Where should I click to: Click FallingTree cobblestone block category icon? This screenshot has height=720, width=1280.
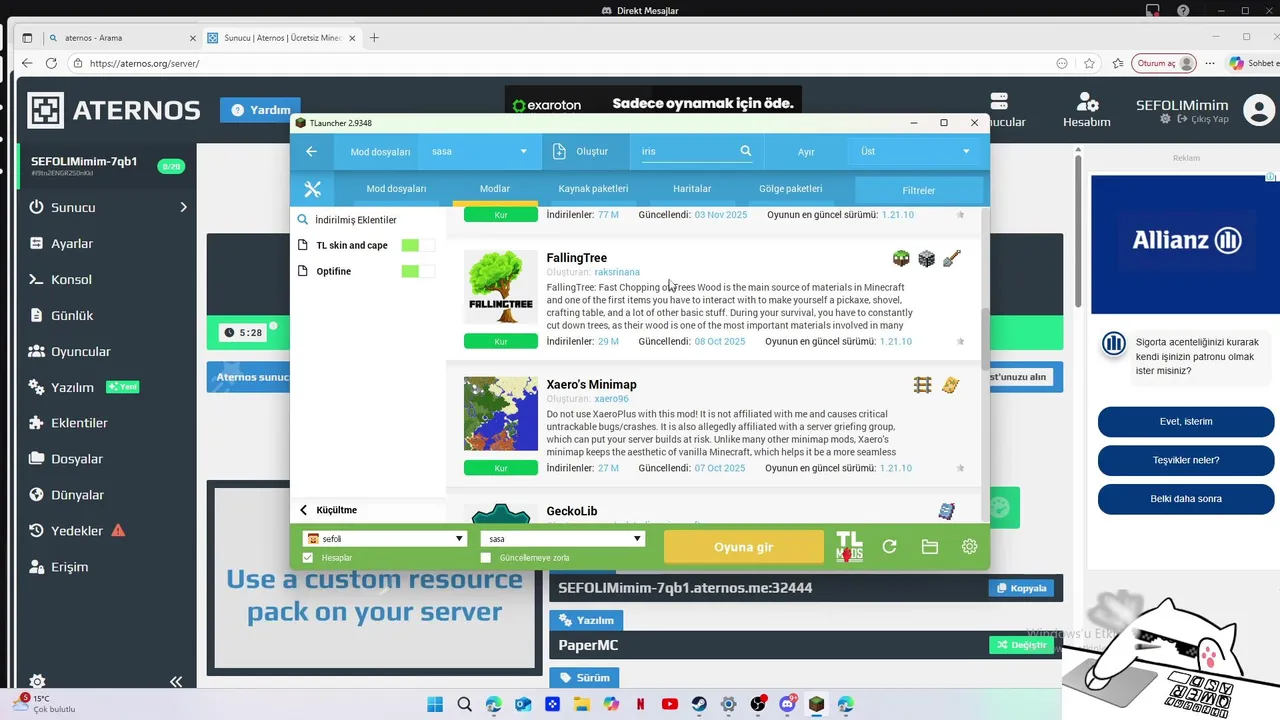point(926,259)
